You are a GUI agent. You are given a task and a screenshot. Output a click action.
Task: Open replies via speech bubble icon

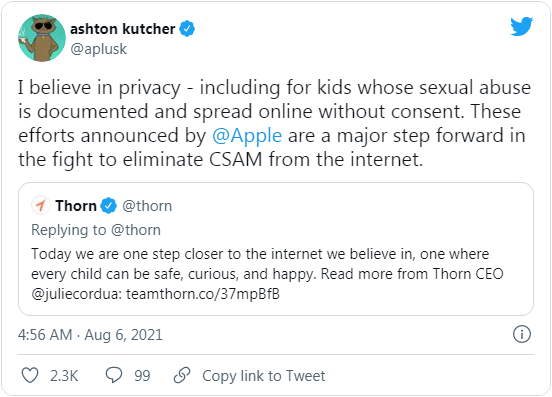pos(114,375)
